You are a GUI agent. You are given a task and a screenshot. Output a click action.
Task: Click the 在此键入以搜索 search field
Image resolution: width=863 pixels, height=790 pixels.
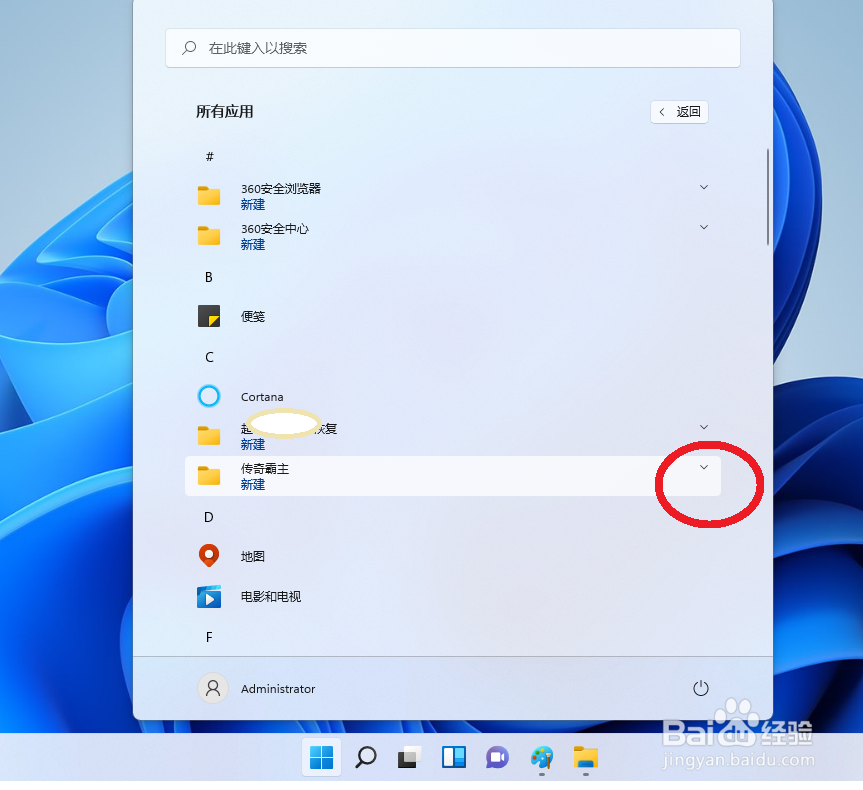point(452,48)
